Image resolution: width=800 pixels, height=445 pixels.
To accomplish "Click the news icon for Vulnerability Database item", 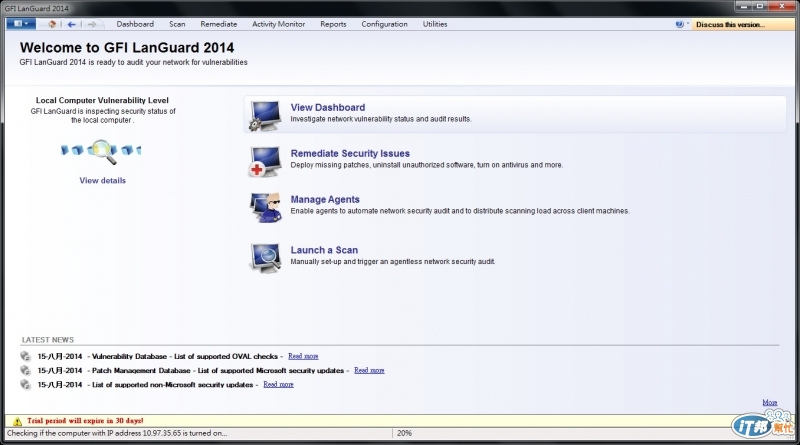I will click(26, 356).
